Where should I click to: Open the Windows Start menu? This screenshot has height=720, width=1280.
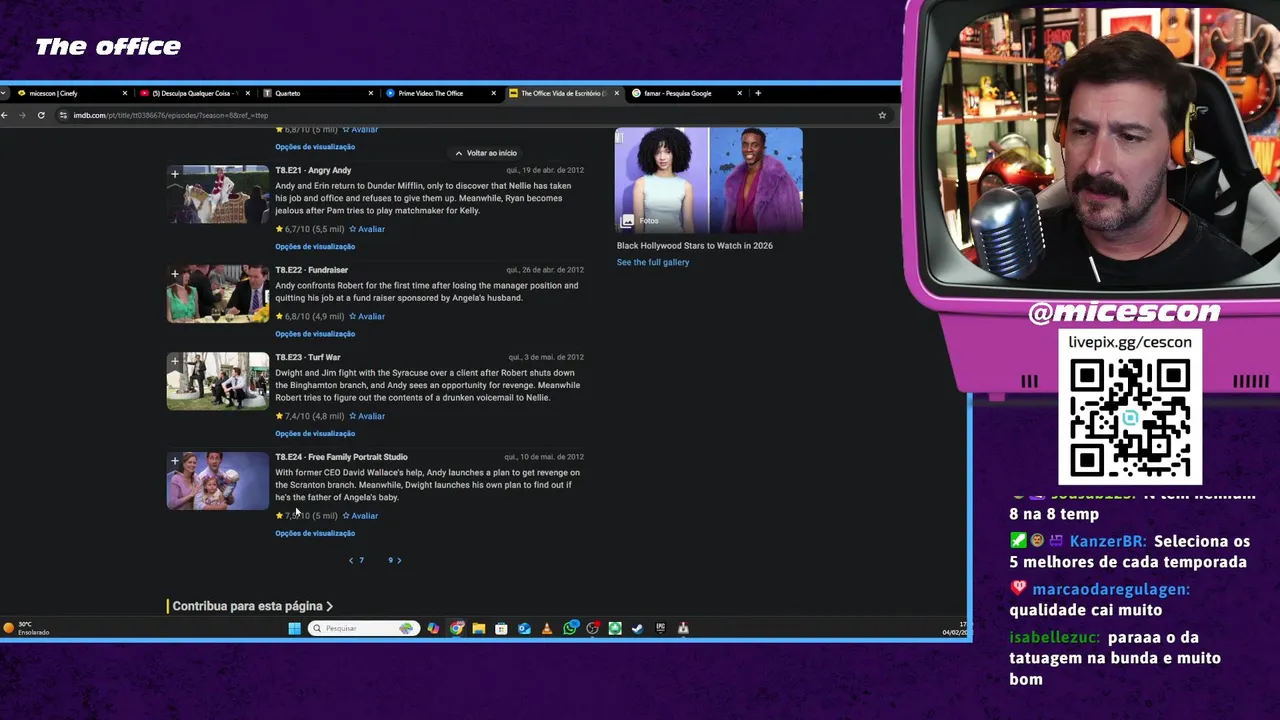click(x=294, y=628)
